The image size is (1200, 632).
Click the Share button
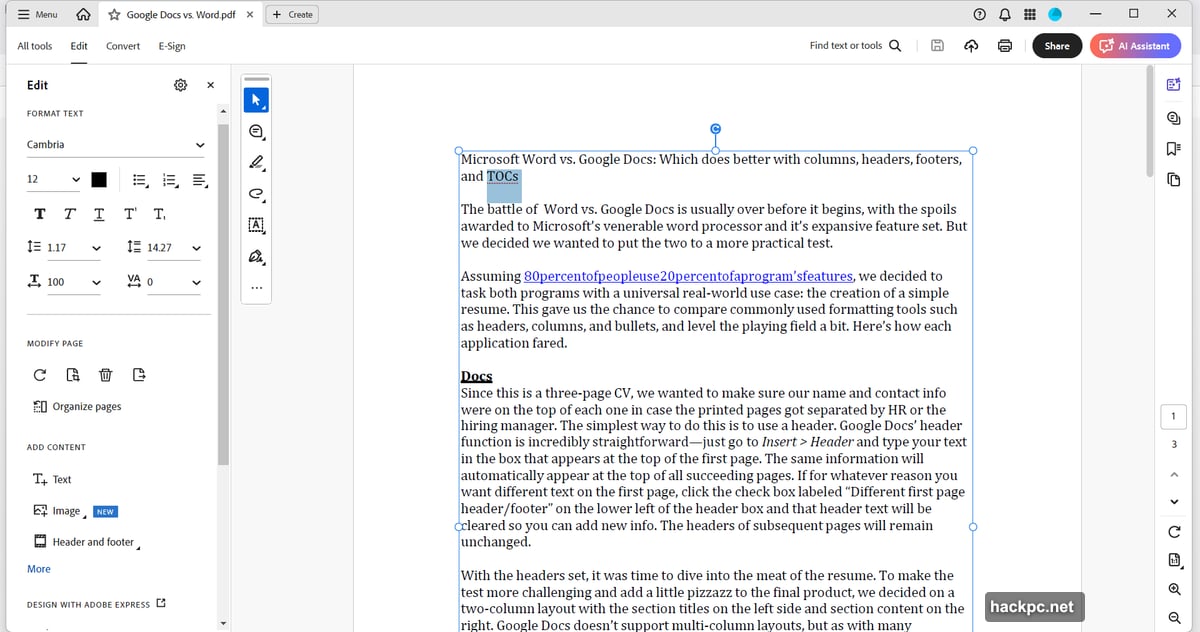pos(1057,45)
